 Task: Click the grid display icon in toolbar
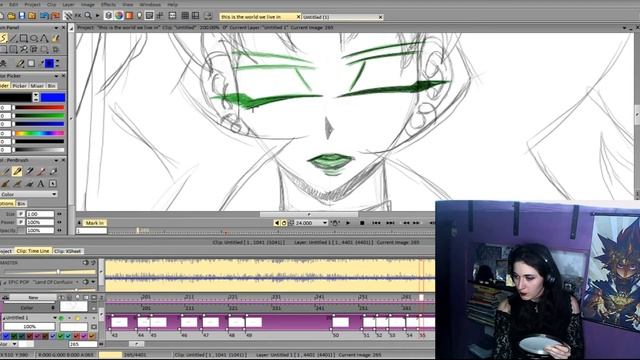pos(185,16)
